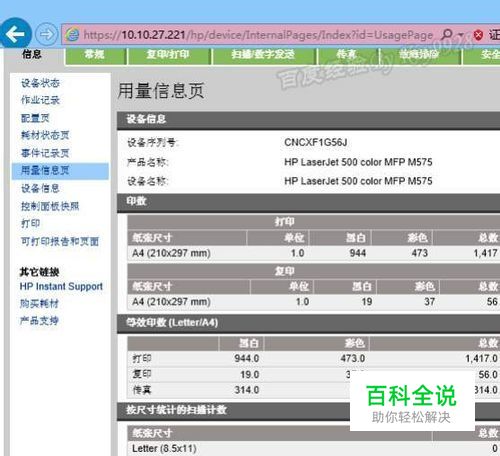Image resolution: width=500 pixels, height=456 pixels.
Task: Click the equivalent color value 473.0
Action: click(x=353, y=359)
